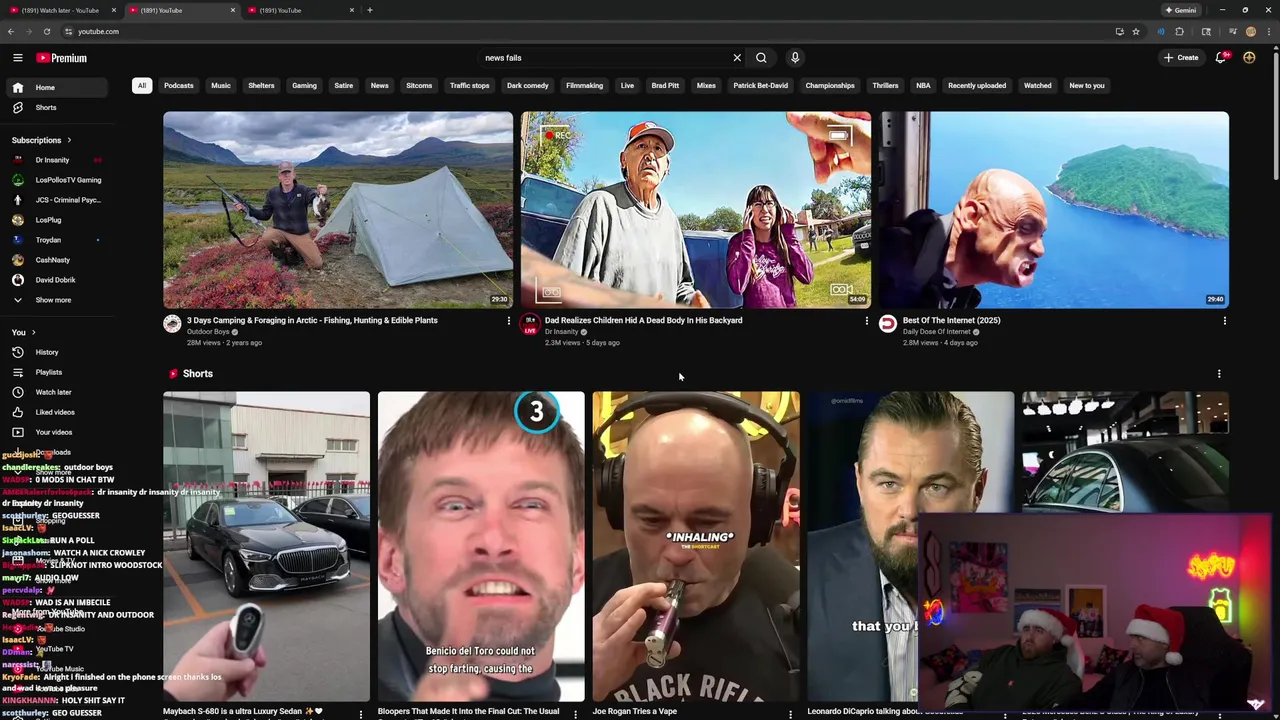The height and width of the screenshot is (720, 1280).
Task: Open the account avatar menu
Action: (x=1249, y=58)
